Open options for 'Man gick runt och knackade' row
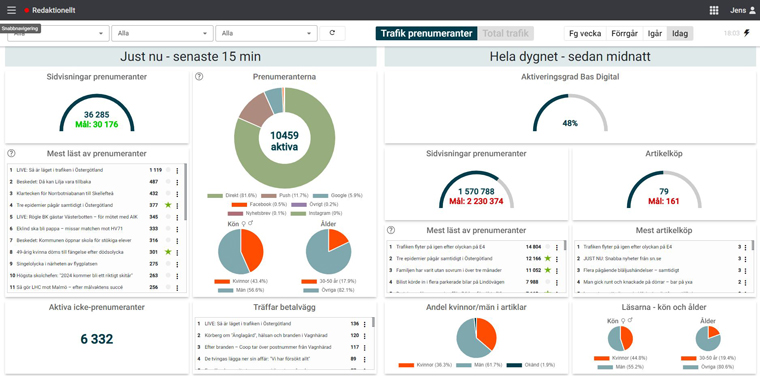The height and width of the screenshot is (376, 760). pyautogui.click(x=745, y=282)
